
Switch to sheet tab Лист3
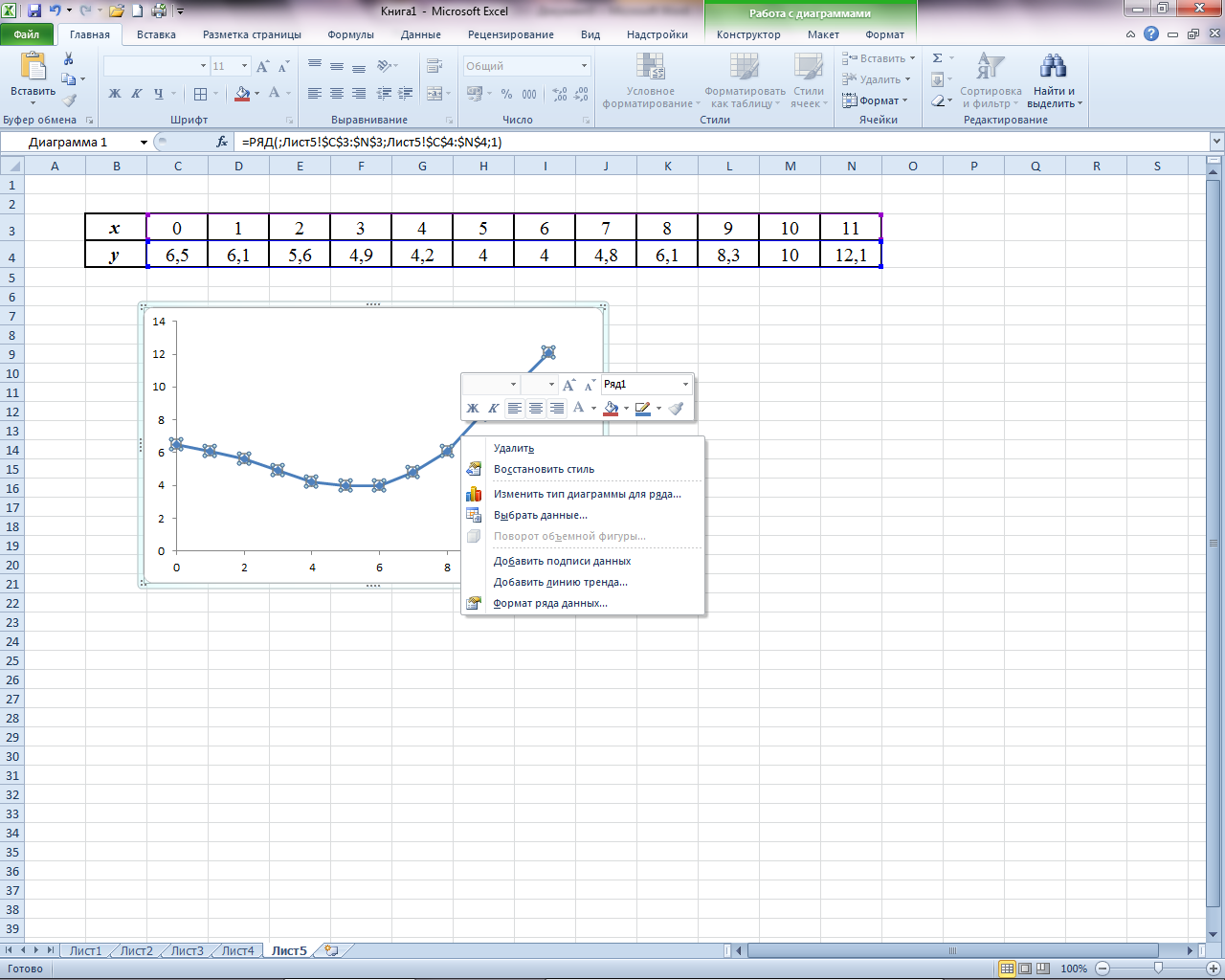(x=187, y=950)
